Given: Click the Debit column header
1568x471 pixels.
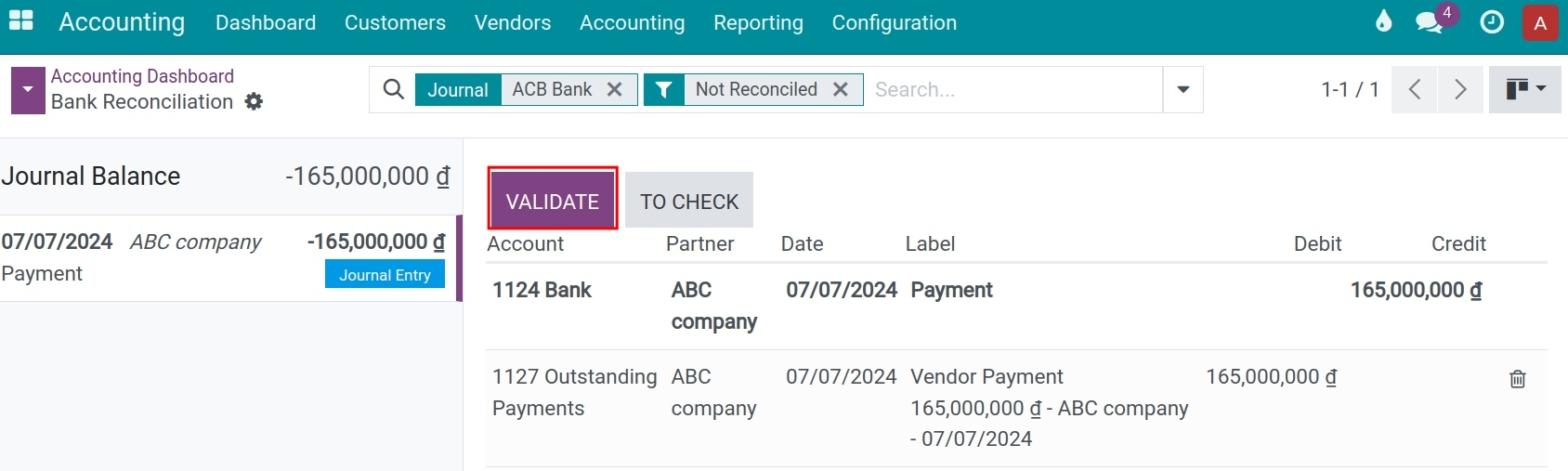Looking at the screenshot, I should [x=1317, y=243].
